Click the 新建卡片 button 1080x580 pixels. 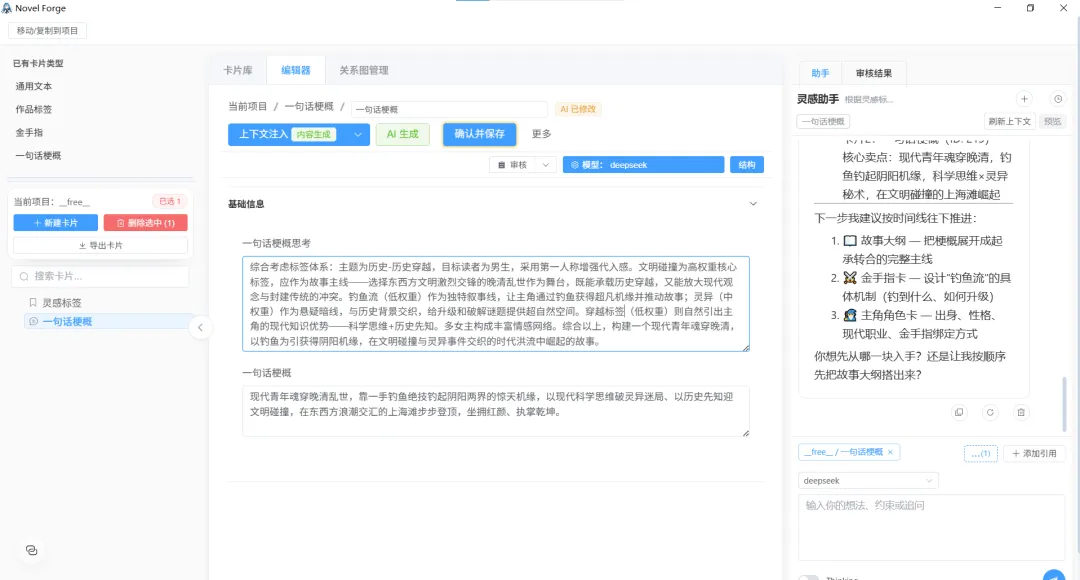coord(56,223)
